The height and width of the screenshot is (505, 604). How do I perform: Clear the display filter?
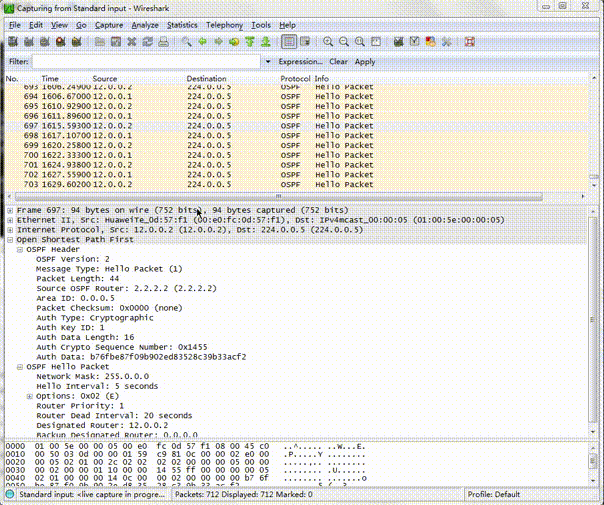click(x=338, y=62)
